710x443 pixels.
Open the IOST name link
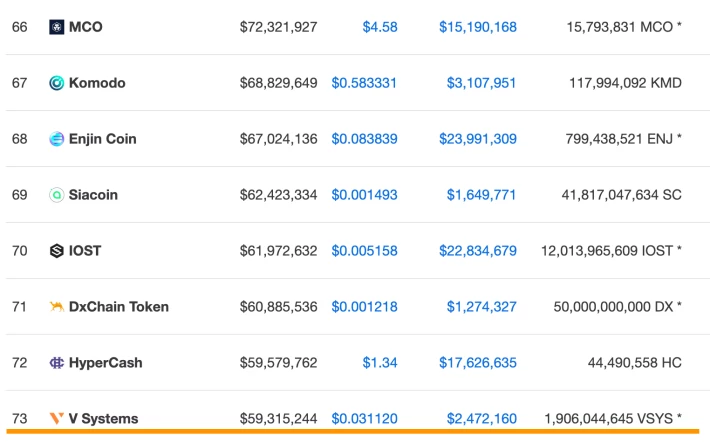coord(85,250)
